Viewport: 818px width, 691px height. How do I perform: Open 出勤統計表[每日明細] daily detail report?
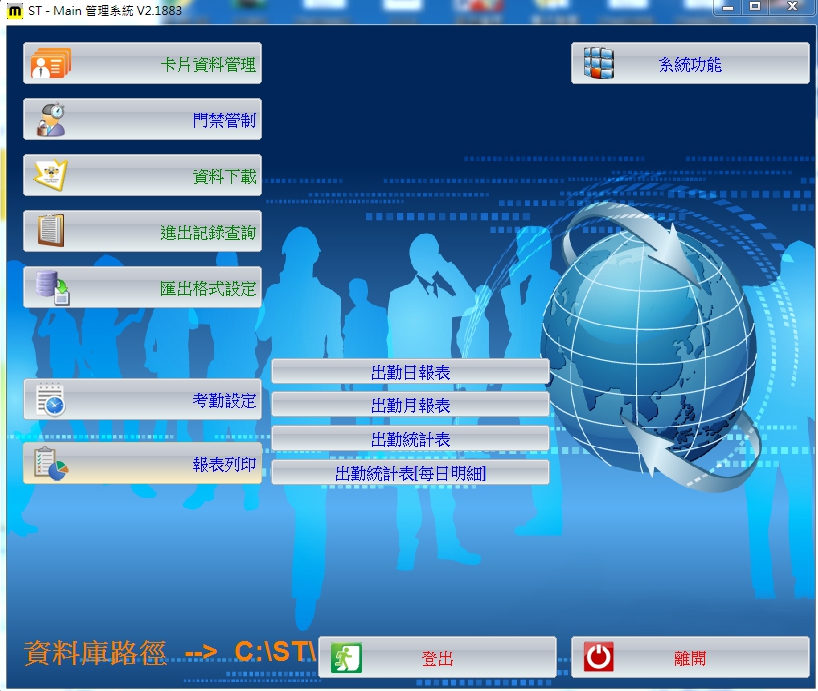410,473
